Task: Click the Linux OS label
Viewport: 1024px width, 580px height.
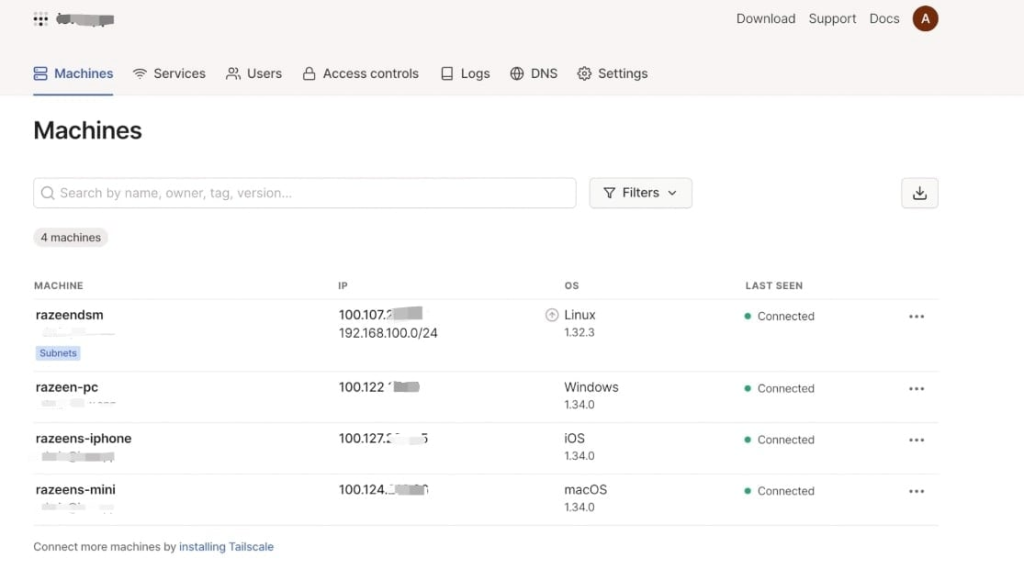Action: (580, 315)
